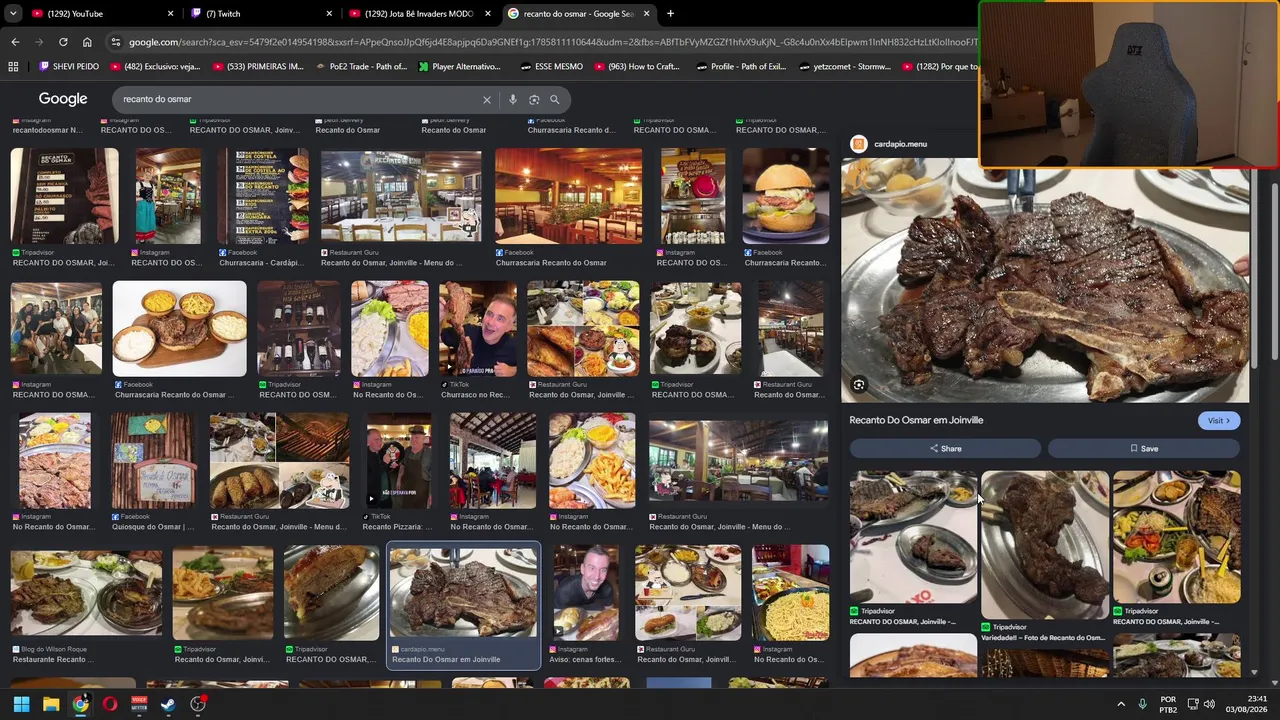
Task: Switch to the (1292) YouTube tab
Action: pos(103,14)
